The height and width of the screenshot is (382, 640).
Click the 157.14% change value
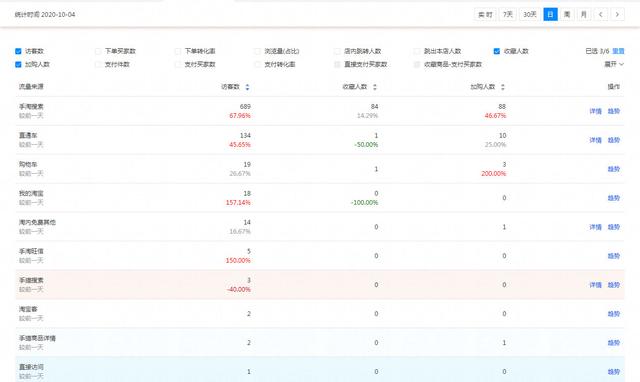(238, 203)
